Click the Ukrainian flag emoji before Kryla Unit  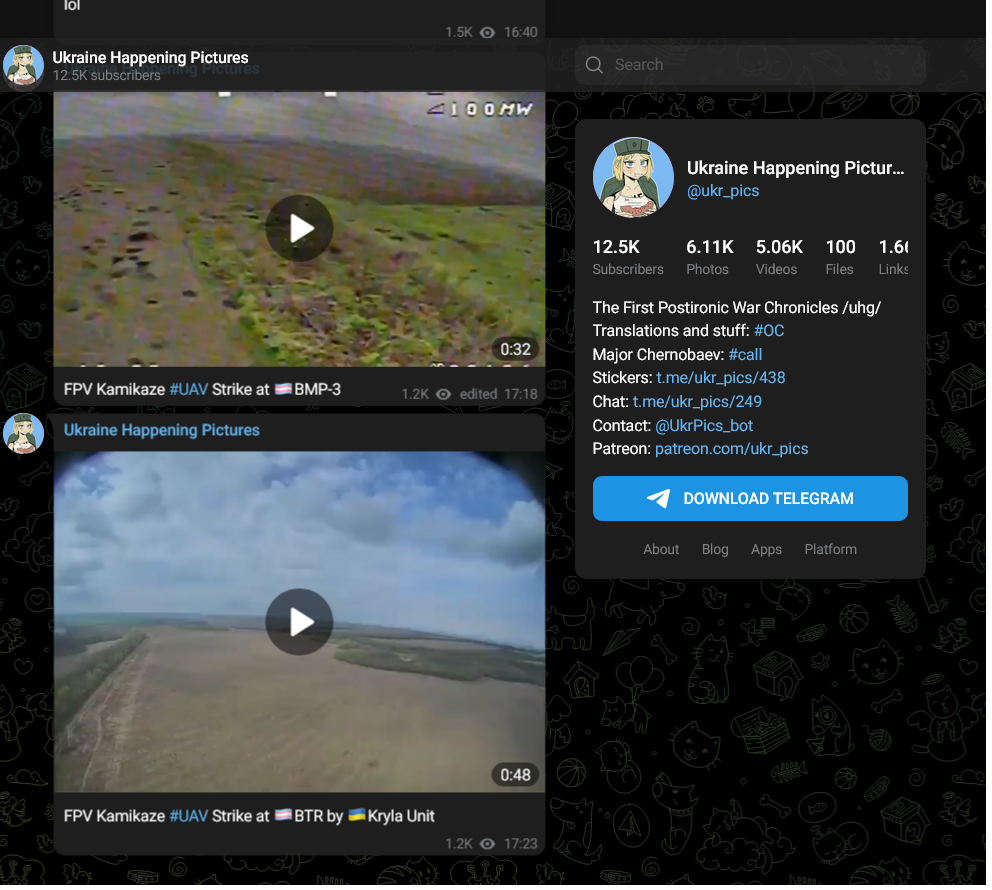pyautogui.click(x=357, y=815)
